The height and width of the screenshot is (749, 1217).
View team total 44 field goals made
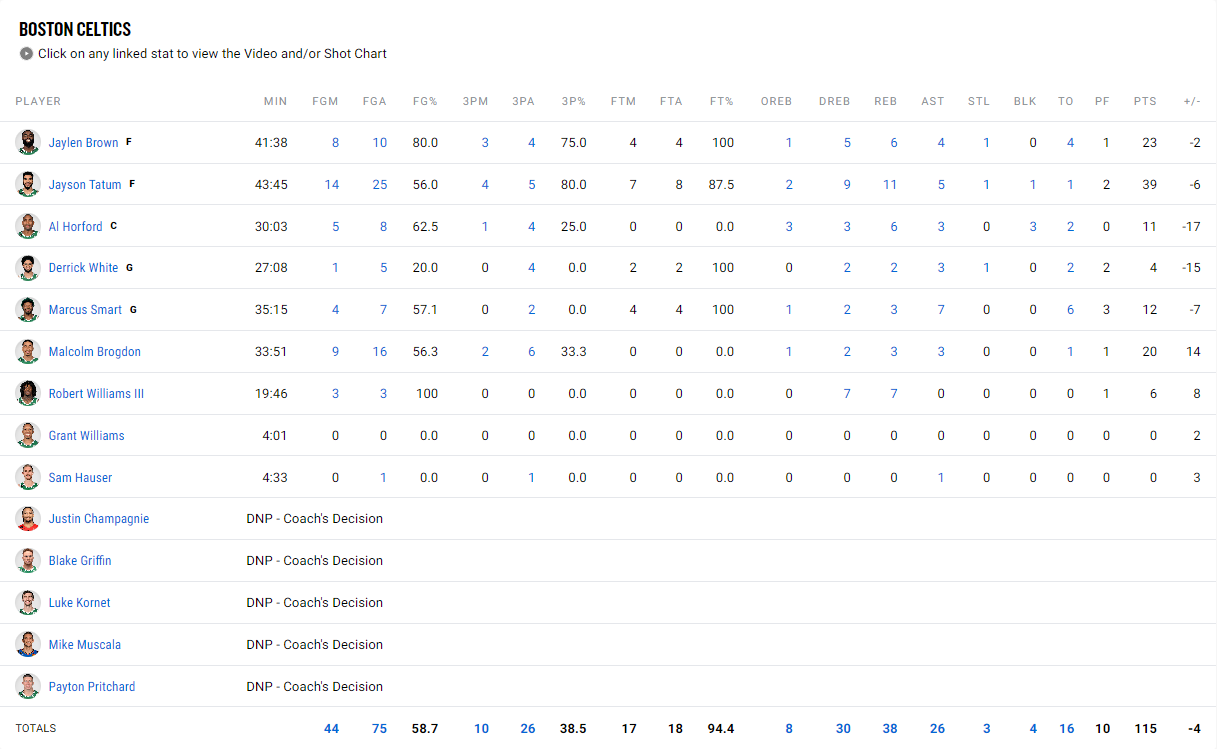331,729
